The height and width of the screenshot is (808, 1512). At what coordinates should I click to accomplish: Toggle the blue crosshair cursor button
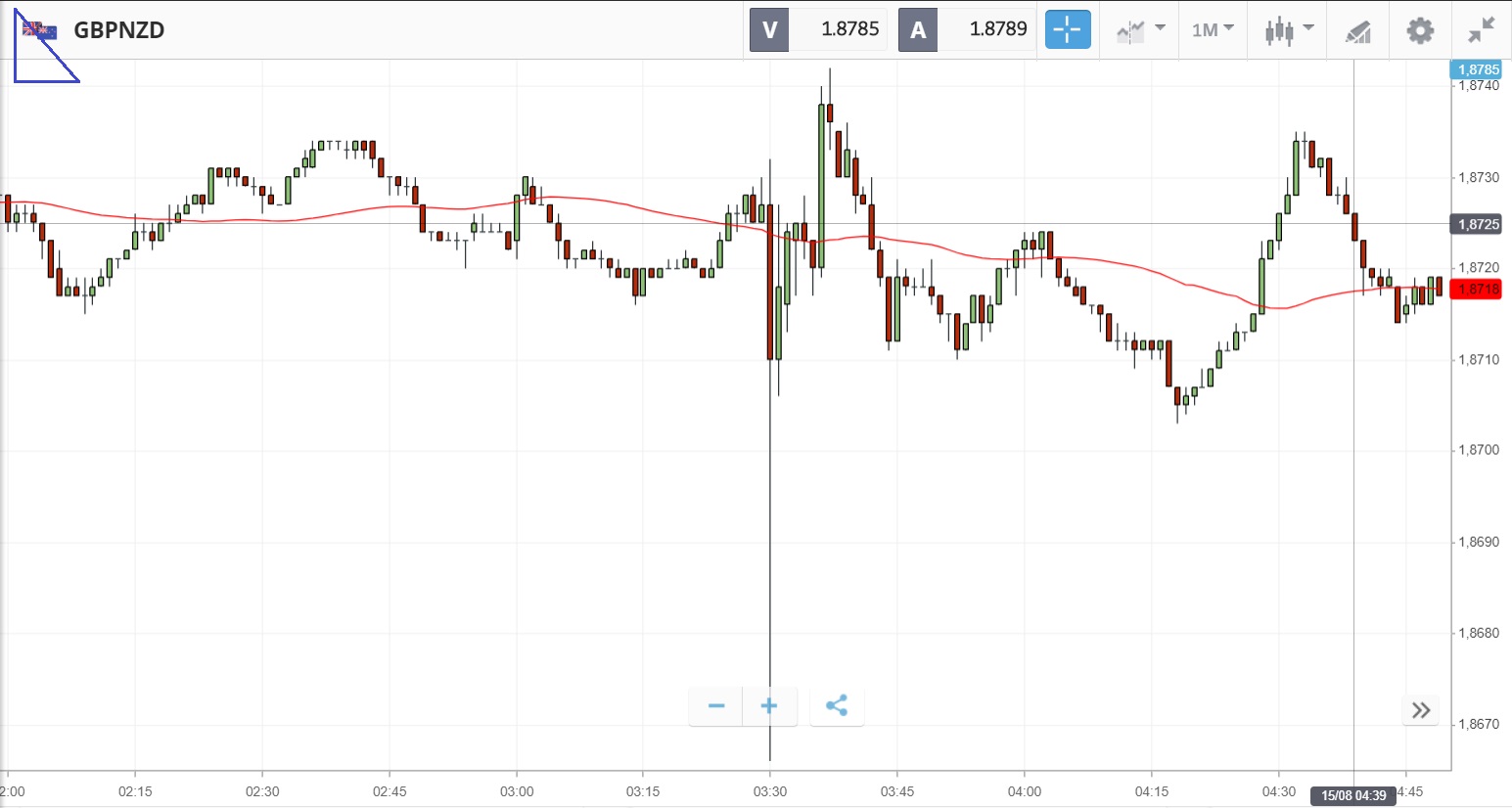(x=1068, y=29)
